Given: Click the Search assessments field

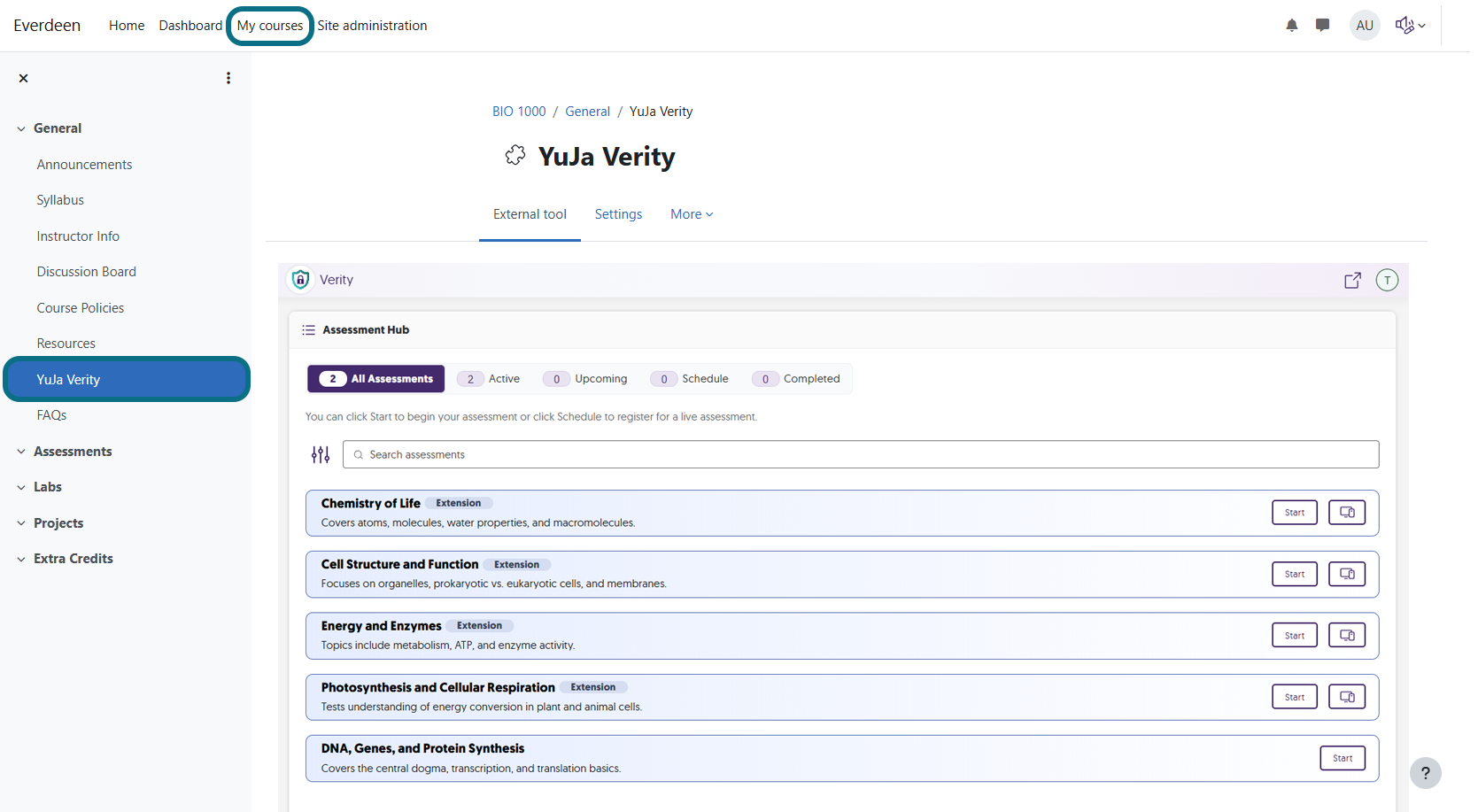Looking at the screenshot, I should tap(861, 454).
